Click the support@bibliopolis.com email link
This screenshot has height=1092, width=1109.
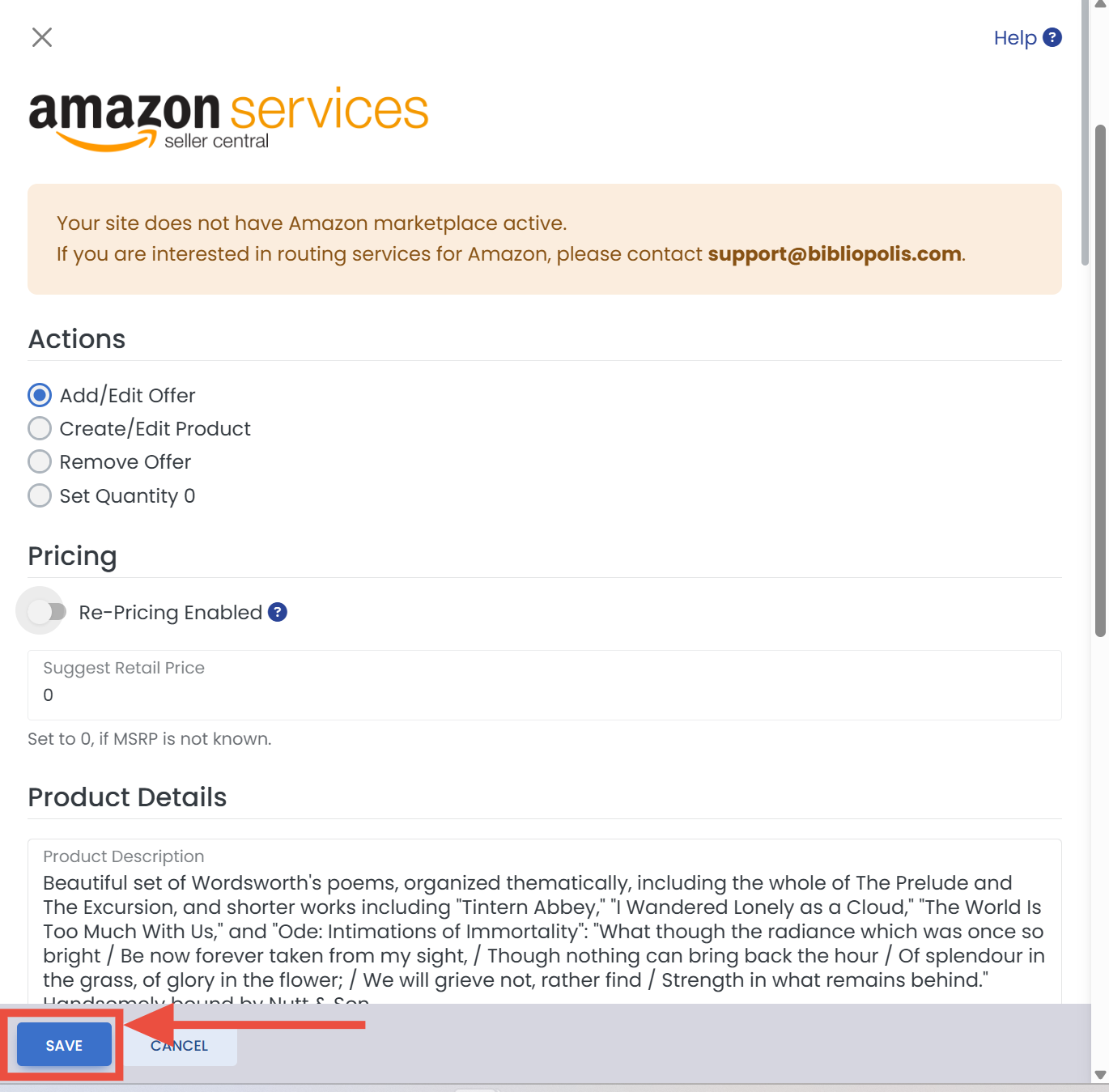835,254
